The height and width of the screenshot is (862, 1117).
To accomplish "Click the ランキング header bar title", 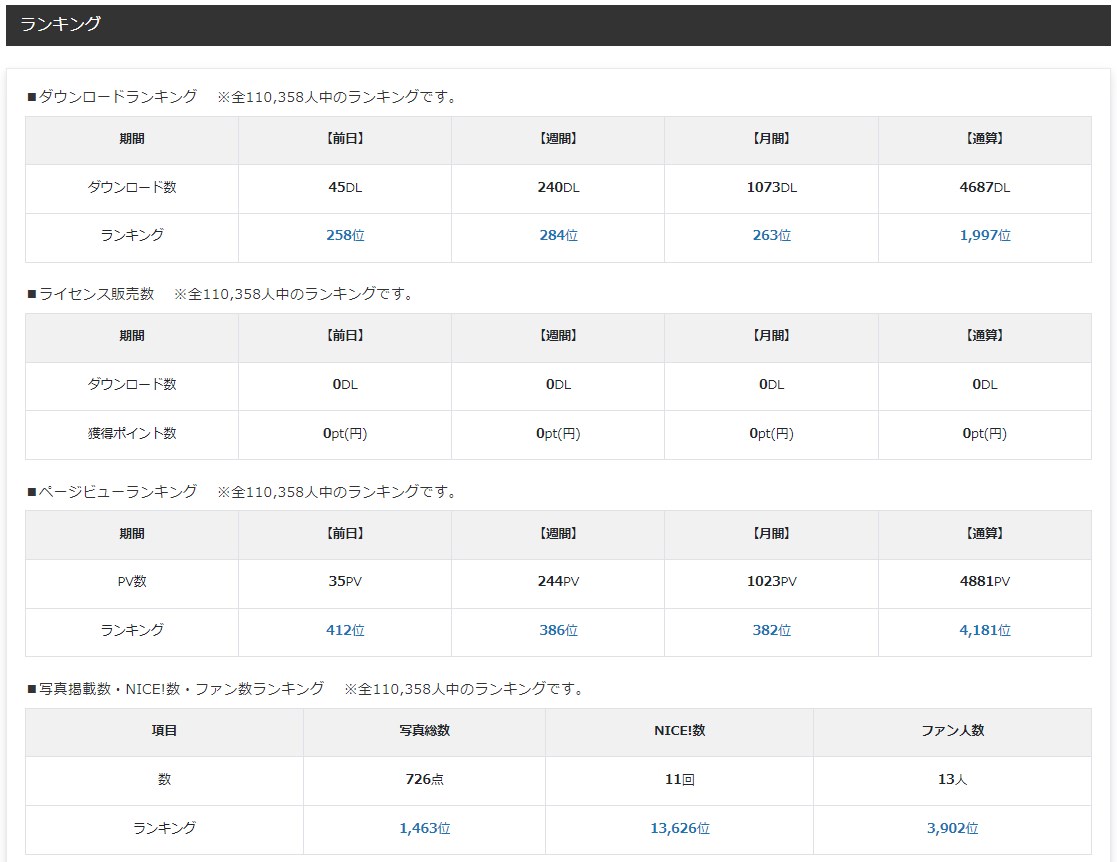I will click(x=61, y=24).
